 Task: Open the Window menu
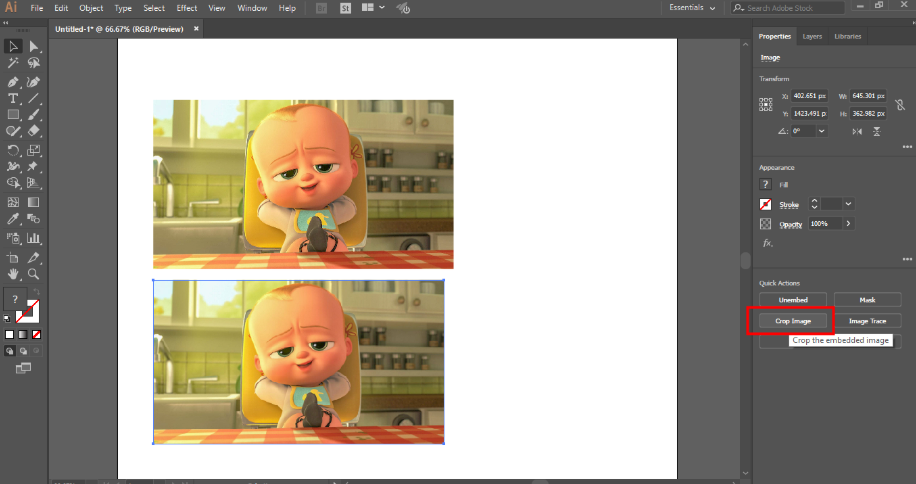(252, 8)
